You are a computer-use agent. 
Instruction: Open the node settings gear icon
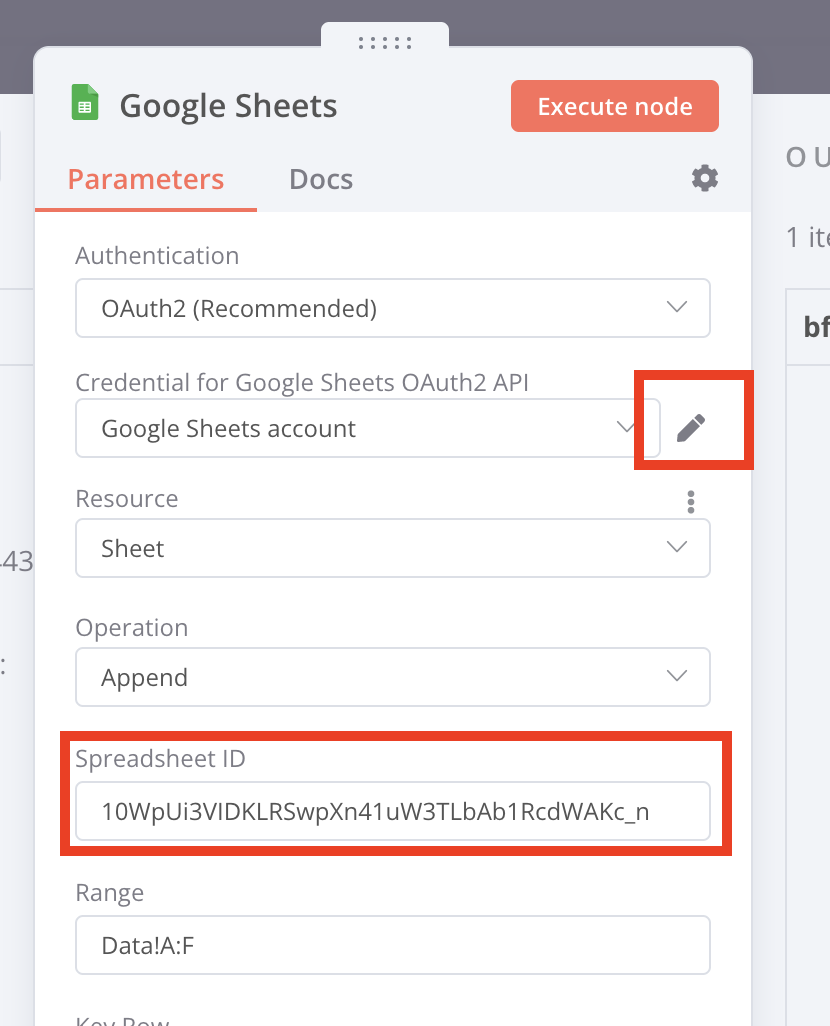pyautogui.click(x=704, y=178)
